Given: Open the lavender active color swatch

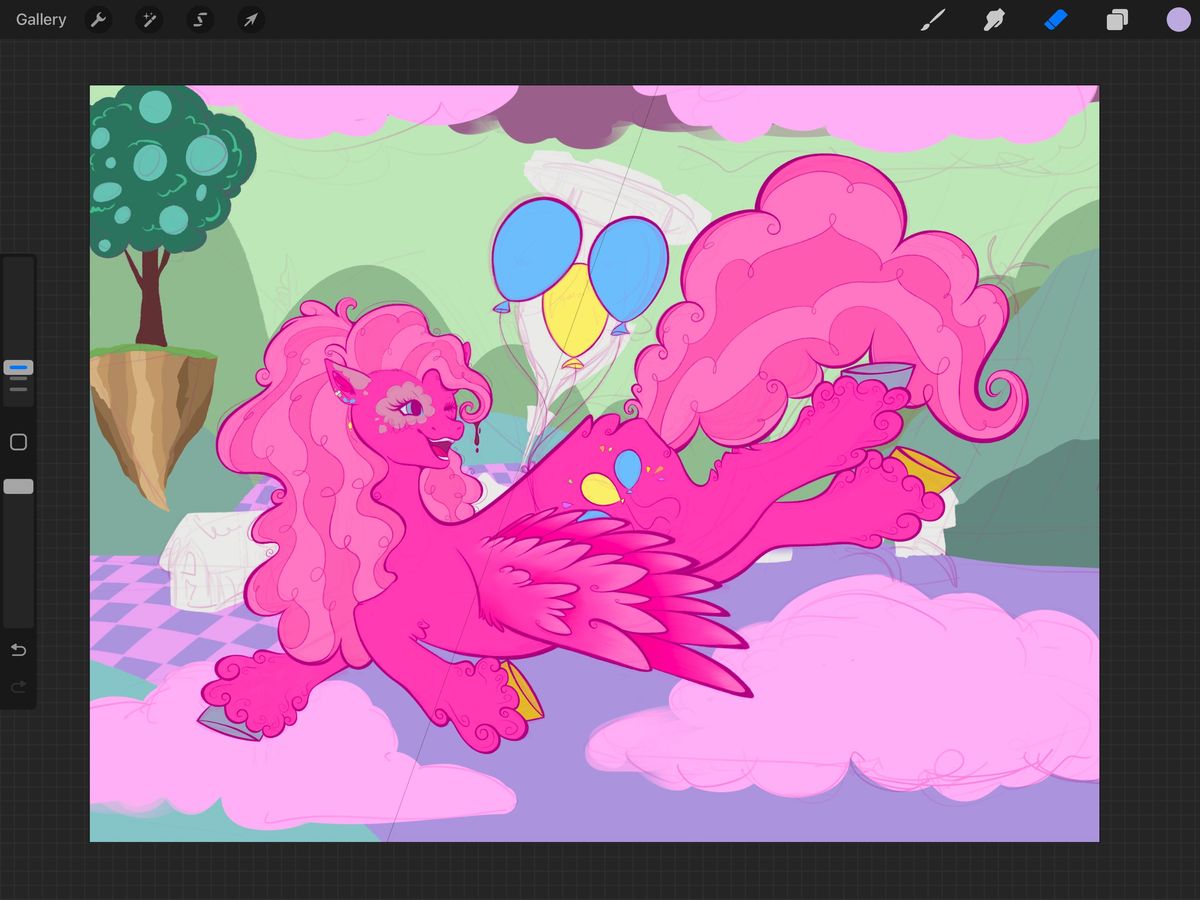Looking at the screenshot, I should (1178, 20).
